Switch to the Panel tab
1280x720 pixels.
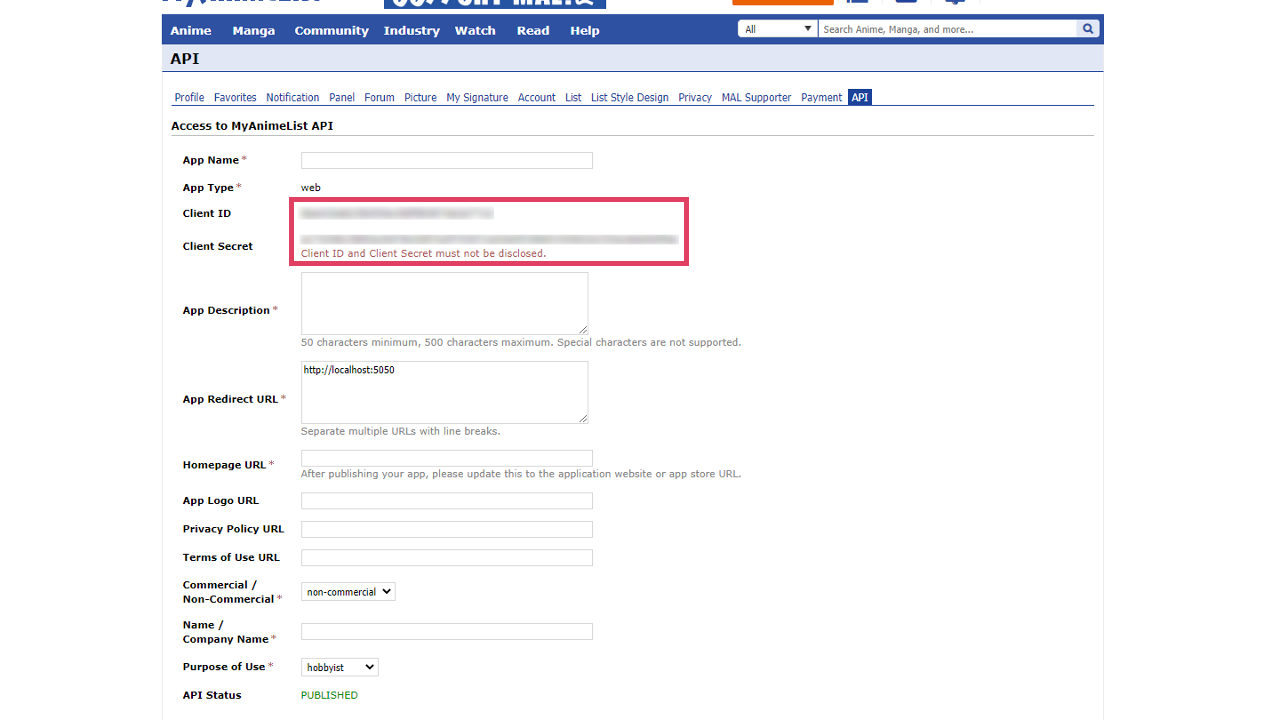click(342, 97)
